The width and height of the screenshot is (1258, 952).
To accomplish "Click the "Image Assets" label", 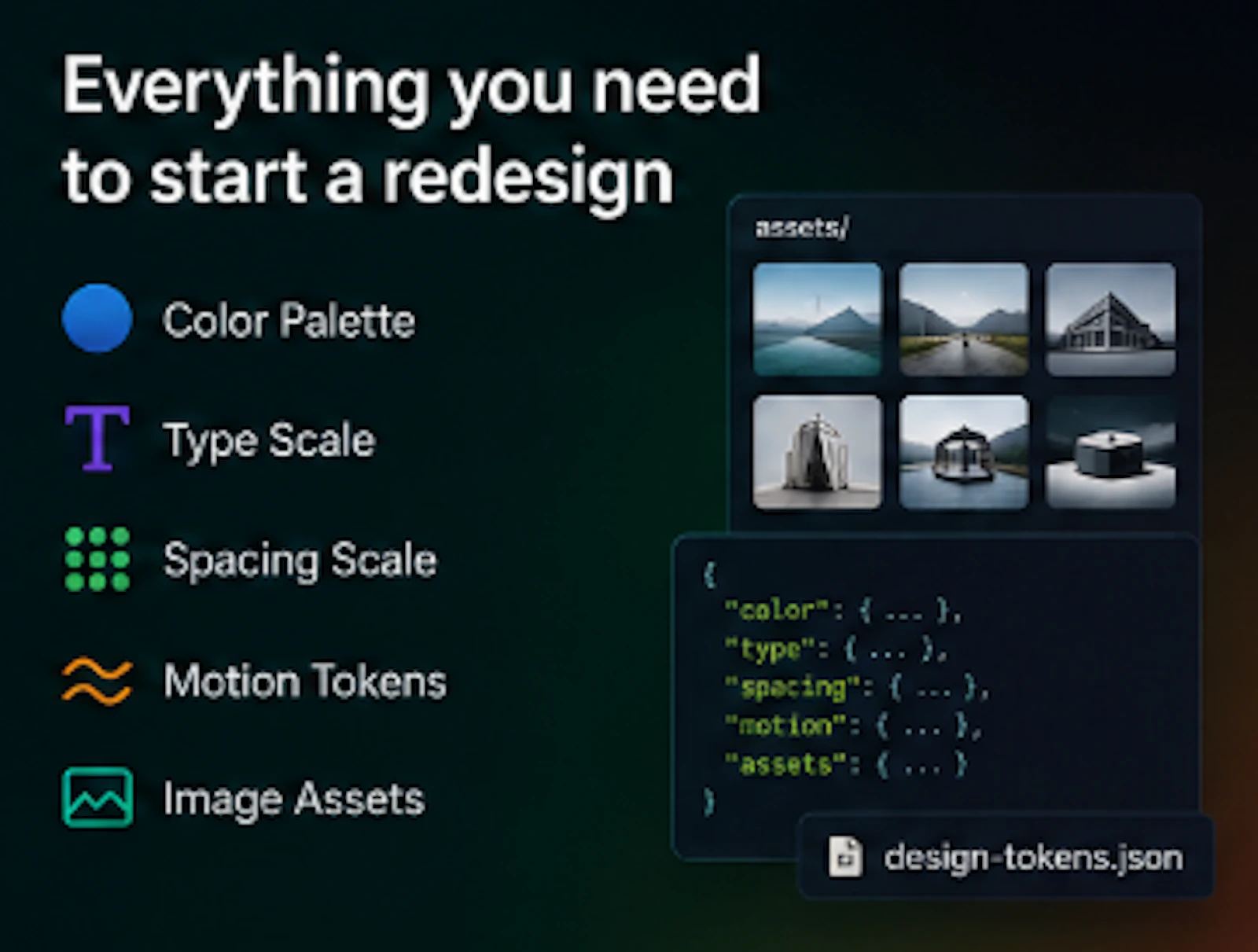I will click(x=294, y=799).
